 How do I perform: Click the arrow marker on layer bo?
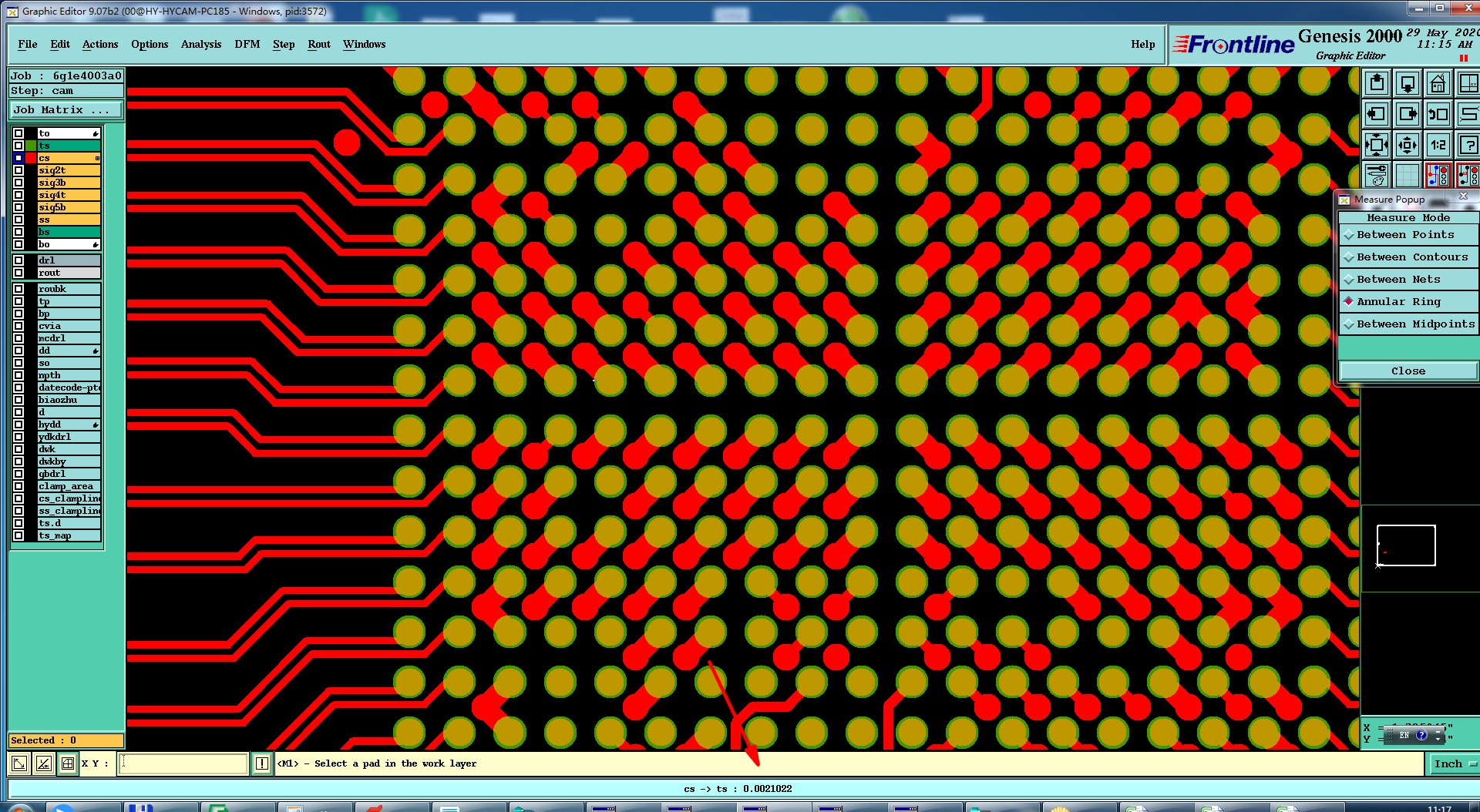point(96,245)
